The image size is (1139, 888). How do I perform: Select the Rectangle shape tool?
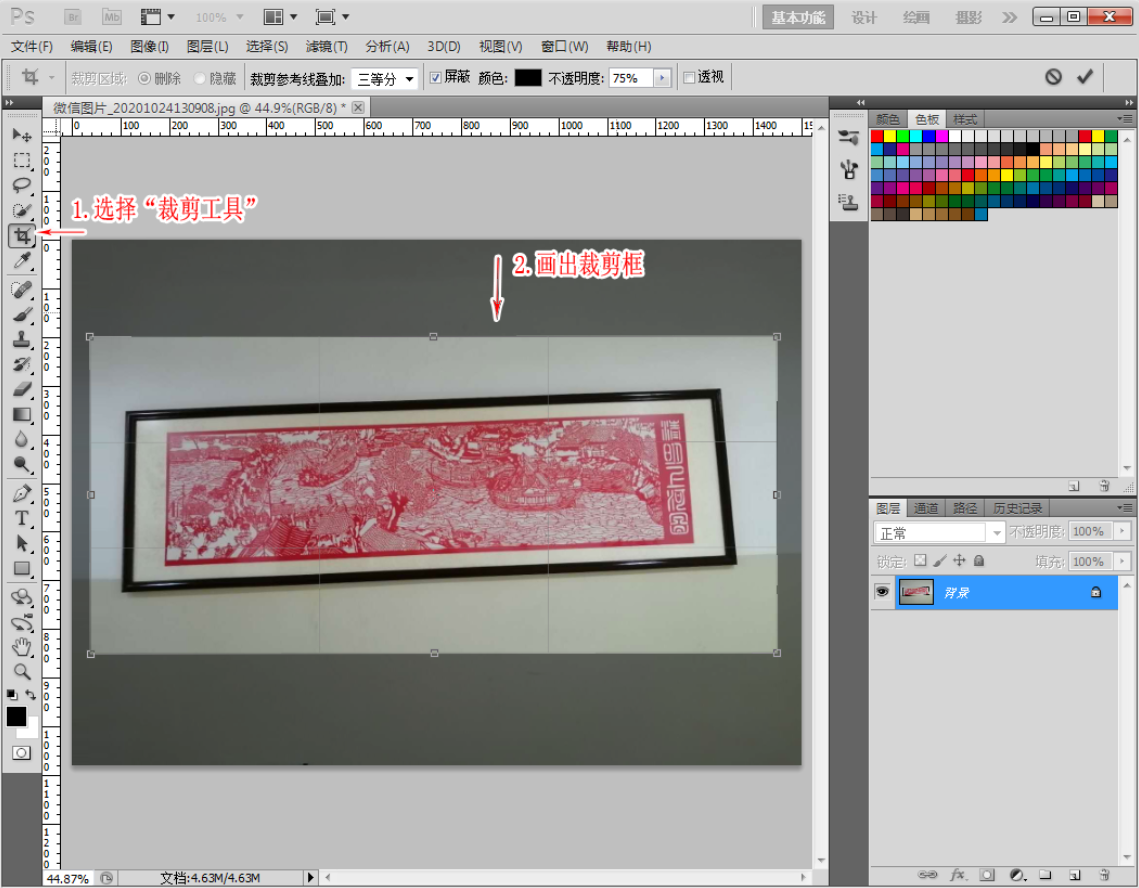pos(22,568)
